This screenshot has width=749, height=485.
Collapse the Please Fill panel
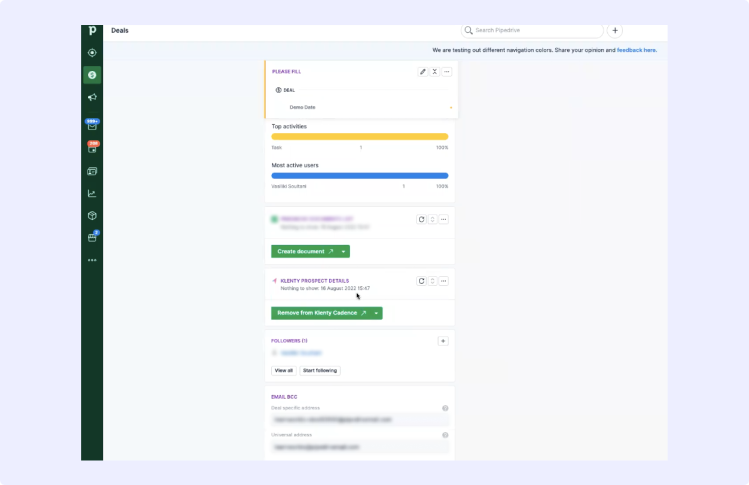click(x=434, y=72)
